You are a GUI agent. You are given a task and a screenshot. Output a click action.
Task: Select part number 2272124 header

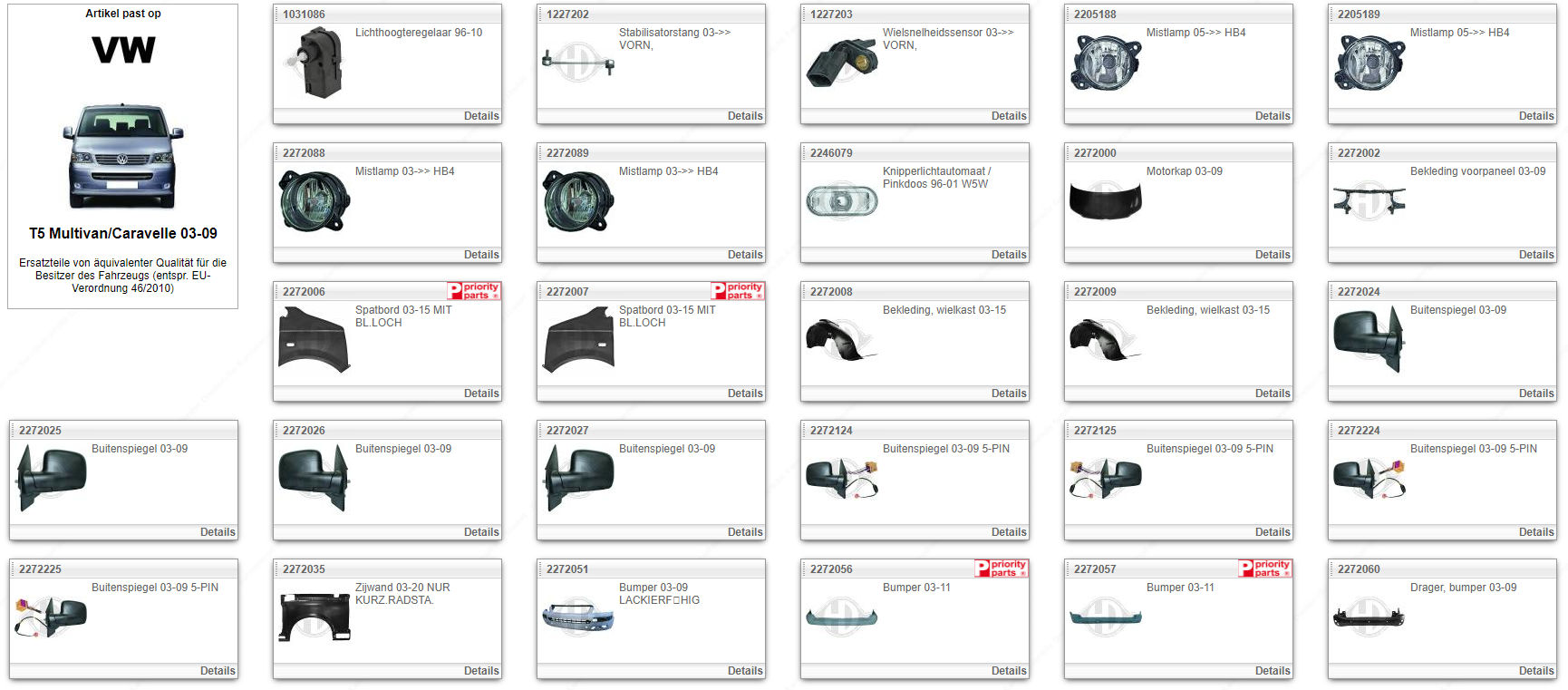831,431
